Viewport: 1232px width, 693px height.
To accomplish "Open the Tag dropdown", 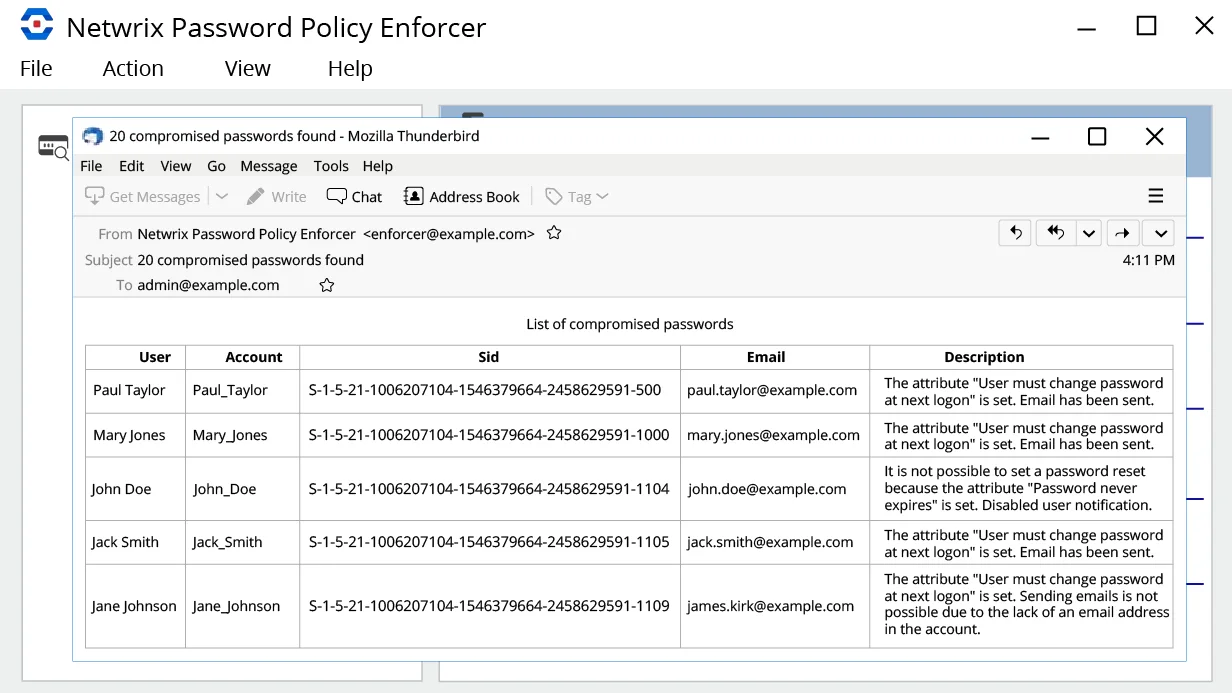I will 577,197.
